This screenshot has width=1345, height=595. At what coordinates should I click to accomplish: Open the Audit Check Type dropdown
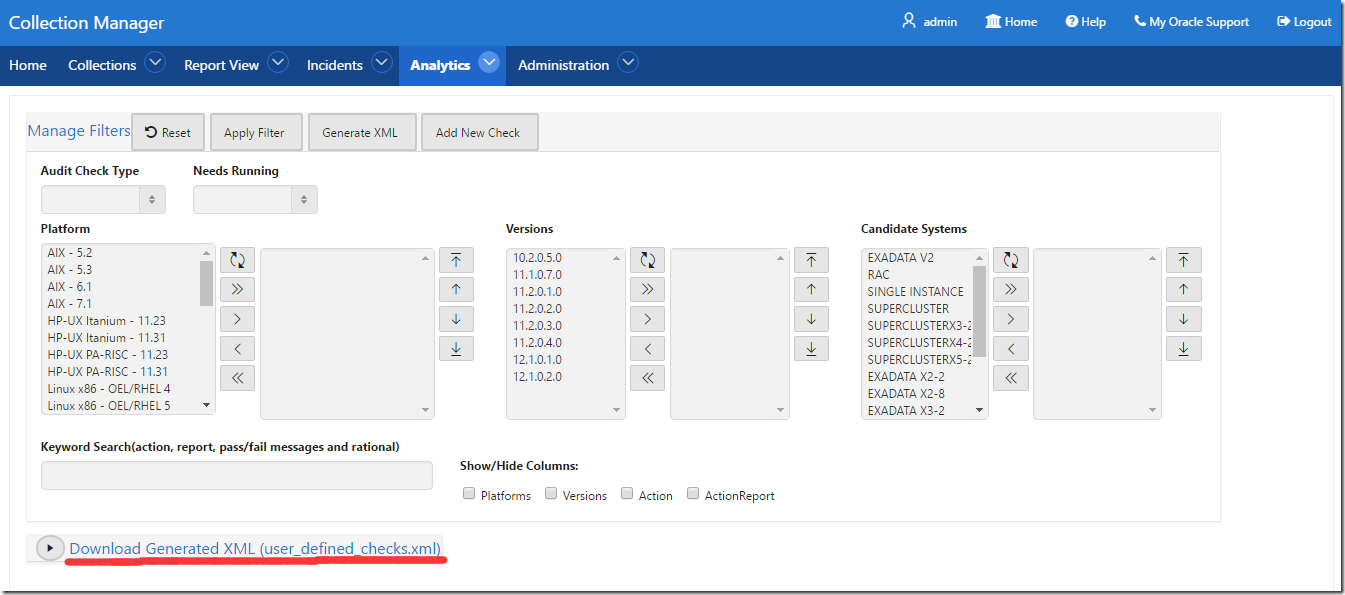click(x=103, y=200)
